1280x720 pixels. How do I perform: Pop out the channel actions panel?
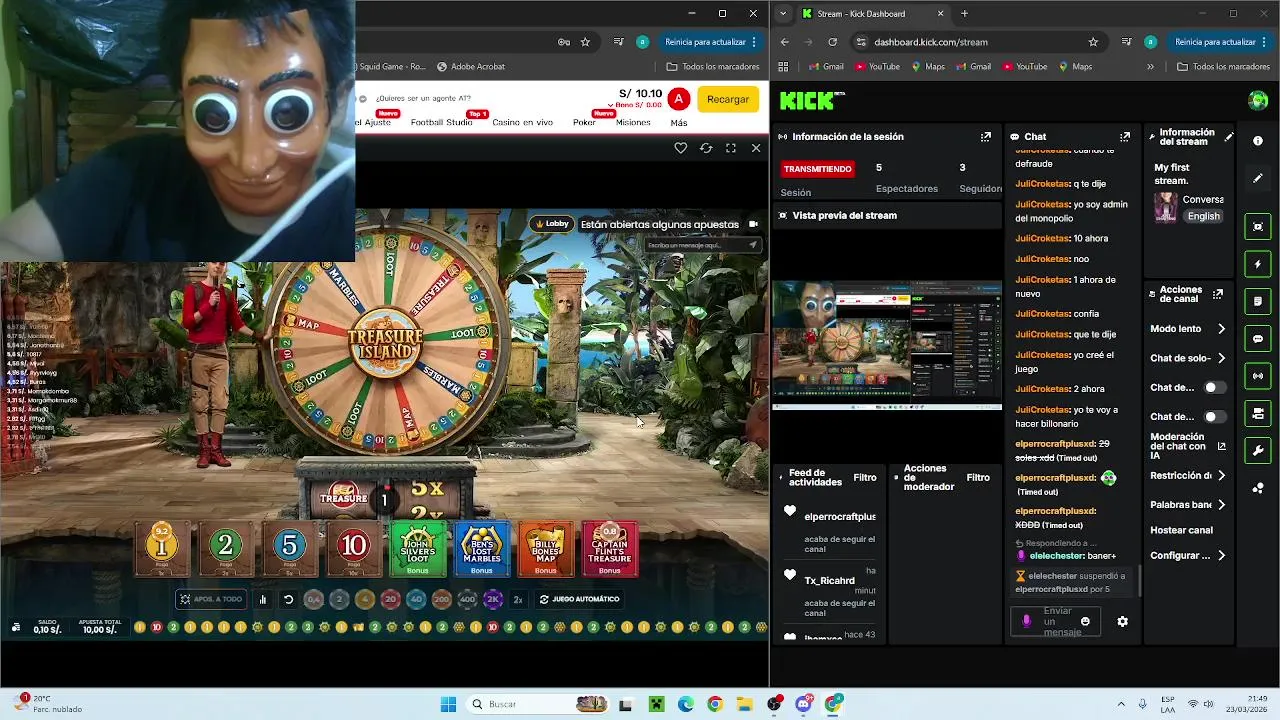1217,294
